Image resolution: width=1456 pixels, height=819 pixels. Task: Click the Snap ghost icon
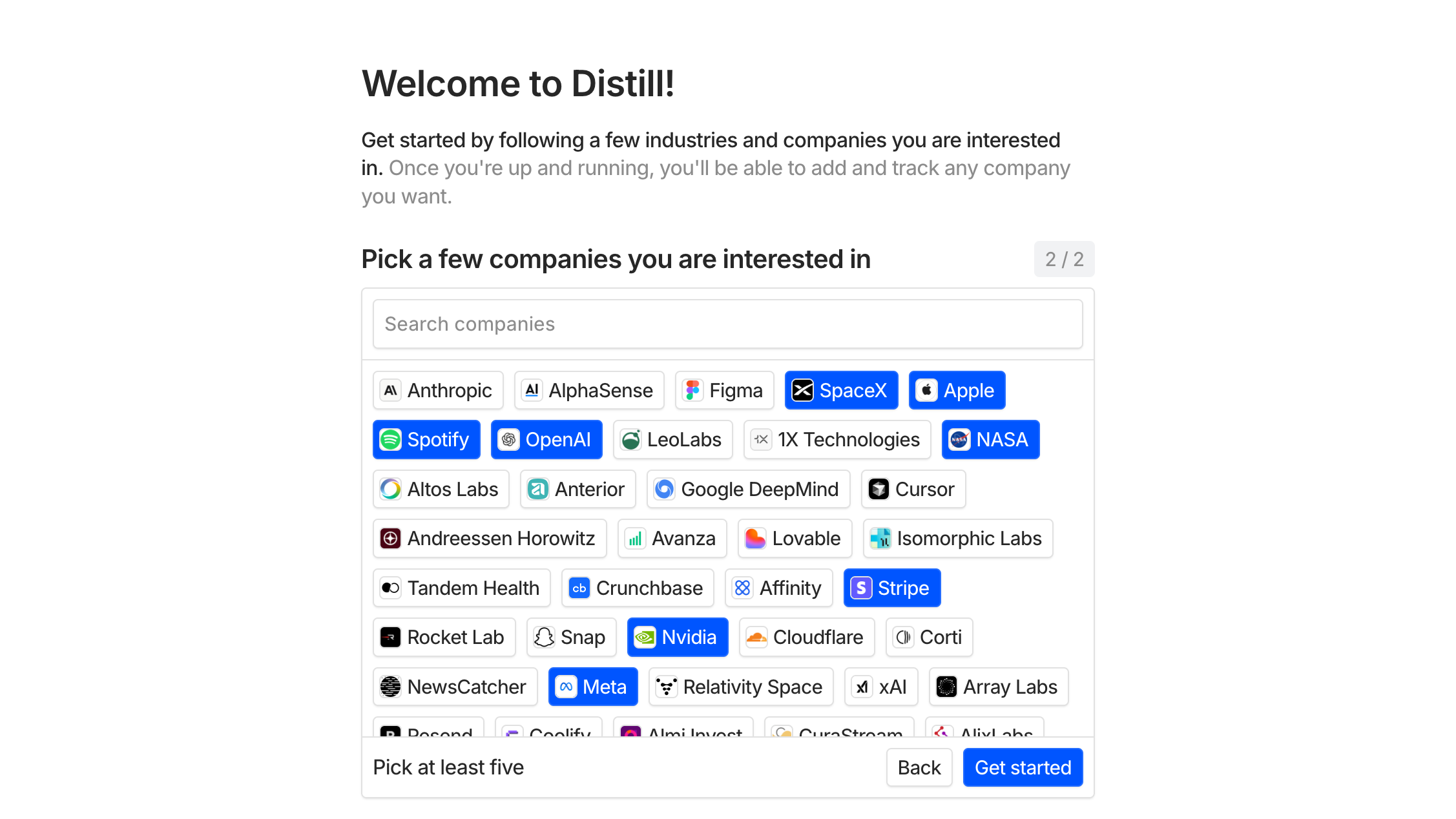(545, 637)
